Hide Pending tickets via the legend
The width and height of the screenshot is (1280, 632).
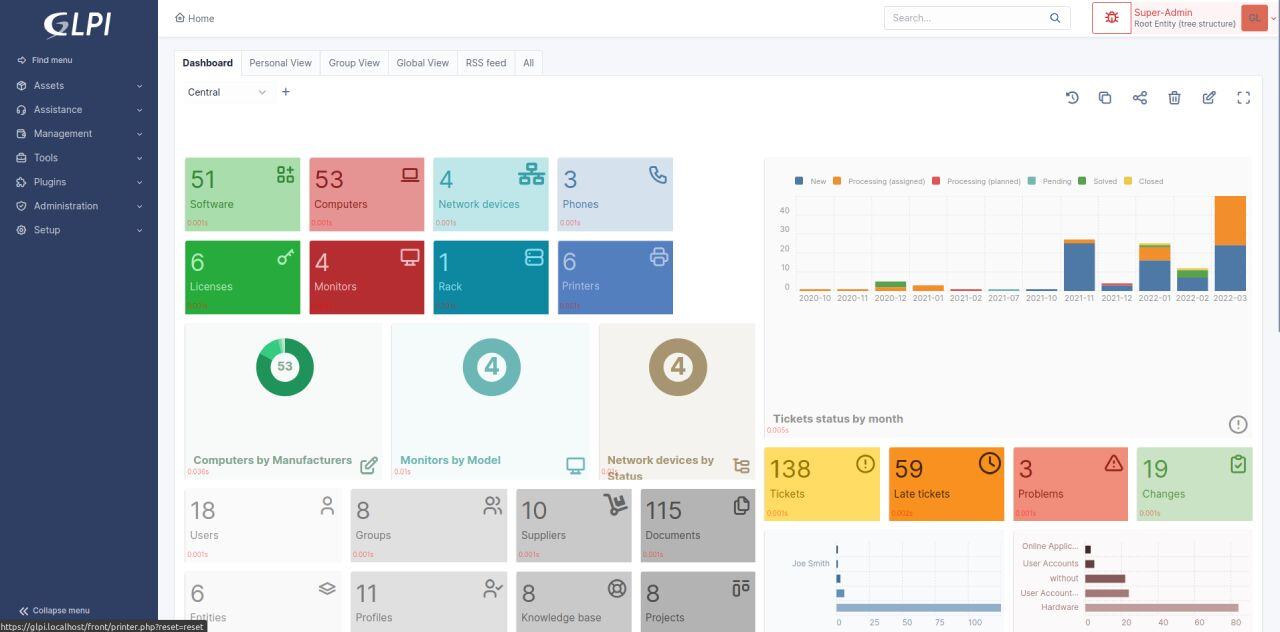point(1056,181)
